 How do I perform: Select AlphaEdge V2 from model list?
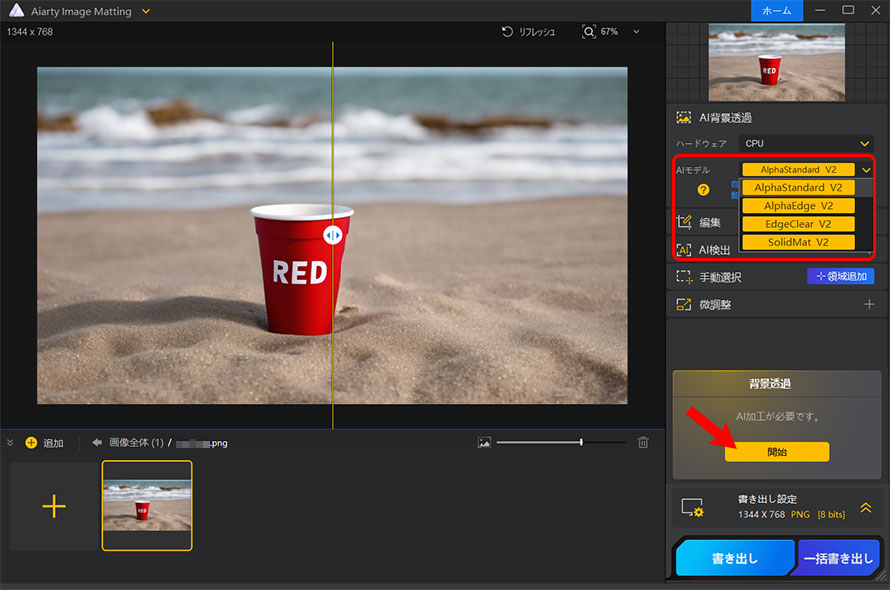(798, 206)
